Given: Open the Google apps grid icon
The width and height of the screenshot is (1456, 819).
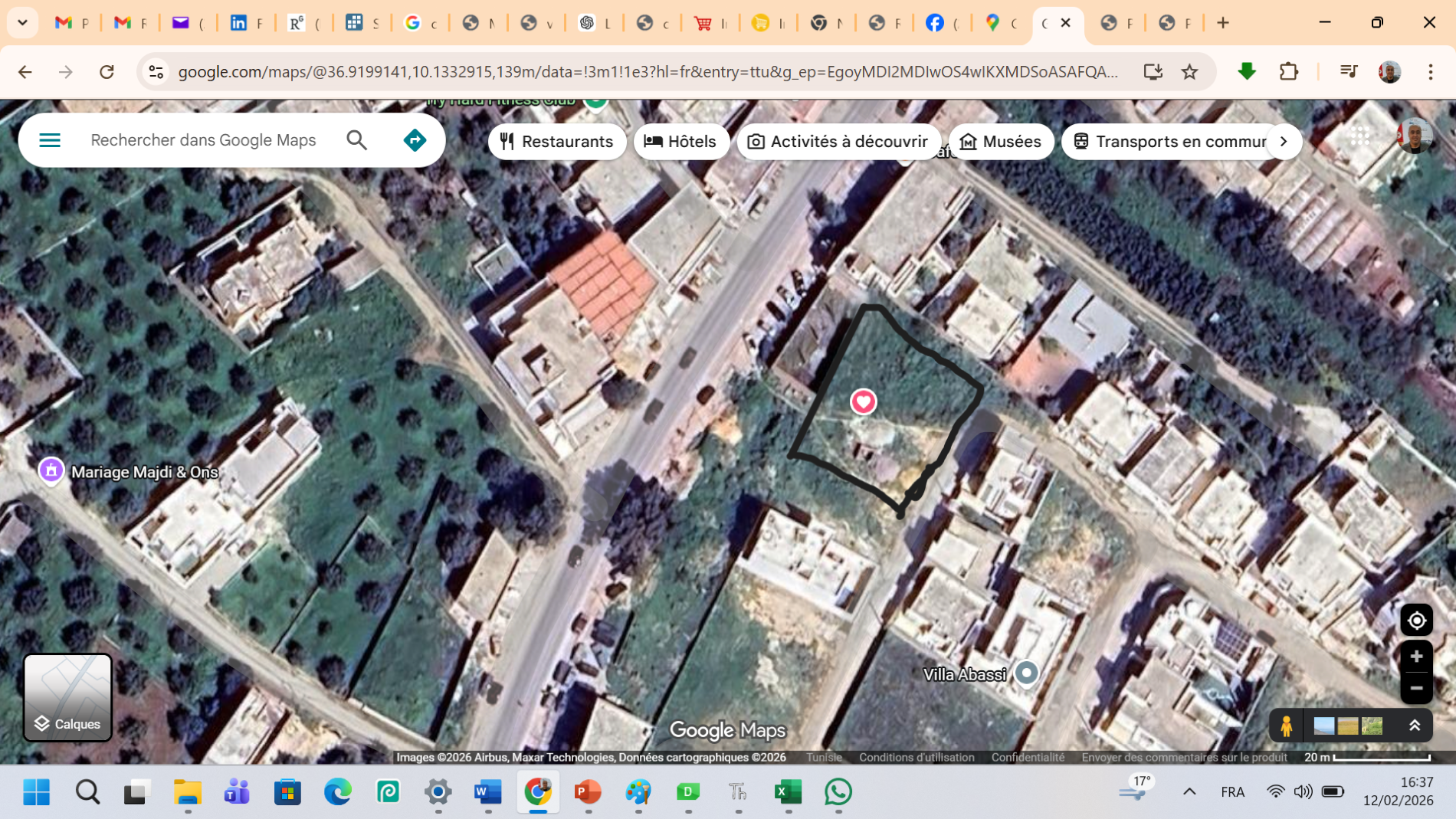Looking at the screenshot, I should [1362, 136].
